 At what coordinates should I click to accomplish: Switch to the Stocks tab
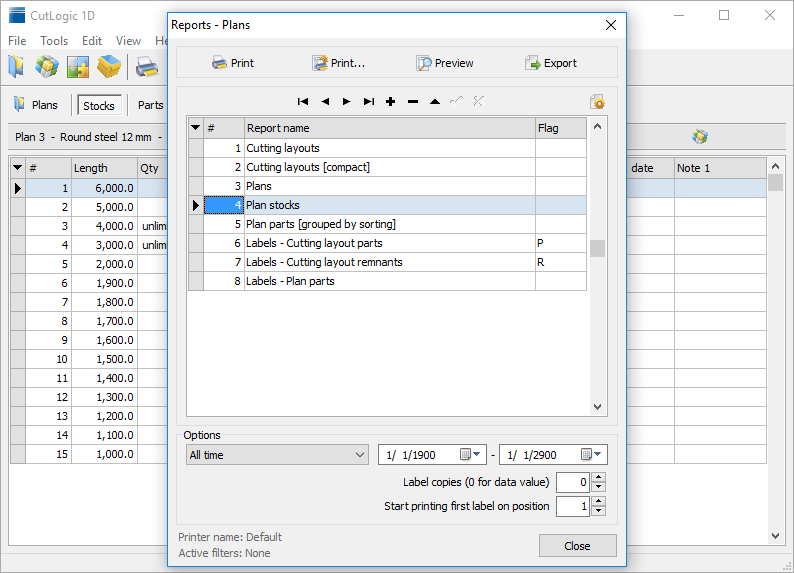[99, 105]
